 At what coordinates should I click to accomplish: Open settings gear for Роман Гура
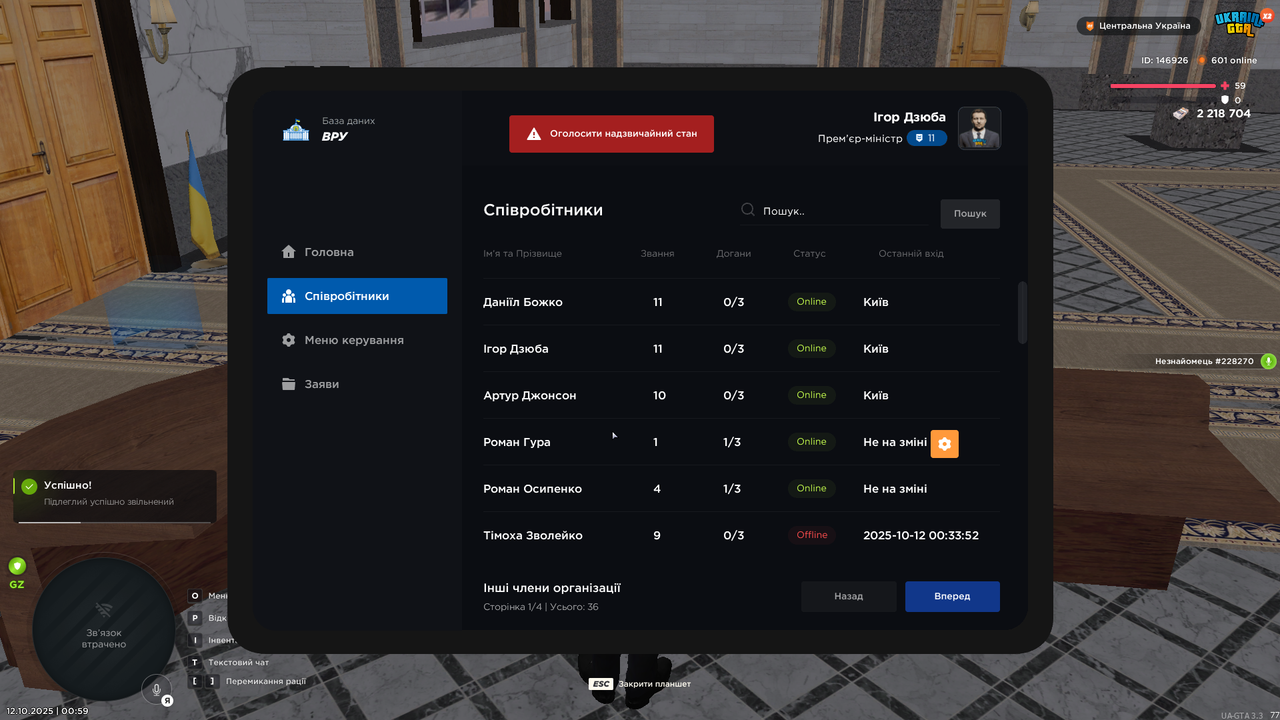945,443
